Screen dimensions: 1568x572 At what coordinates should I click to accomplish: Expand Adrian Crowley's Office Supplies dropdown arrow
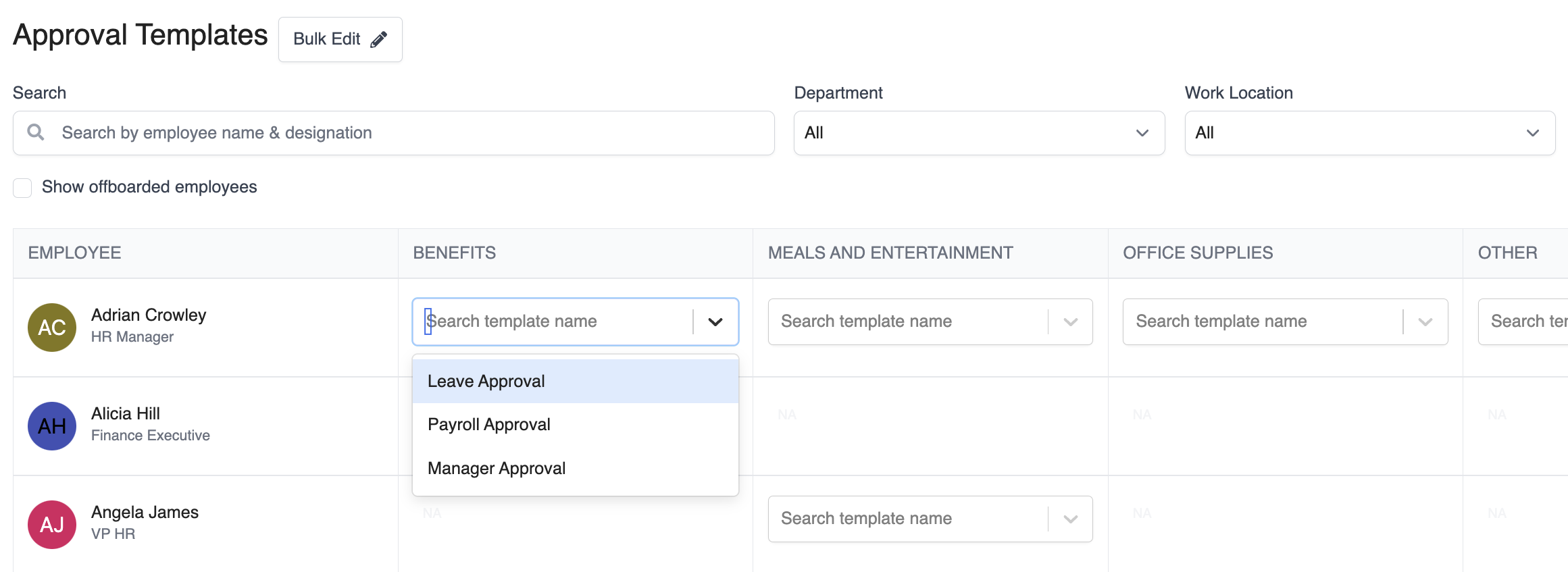(x=1425, y=322)
